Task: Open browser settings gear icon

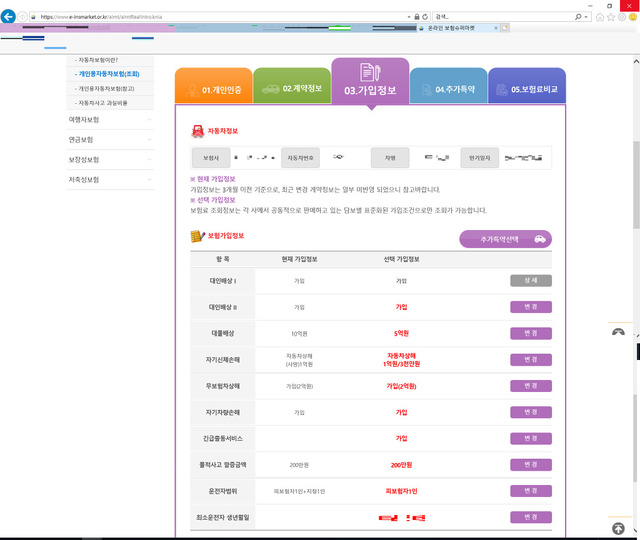Action: coord(623,17)
